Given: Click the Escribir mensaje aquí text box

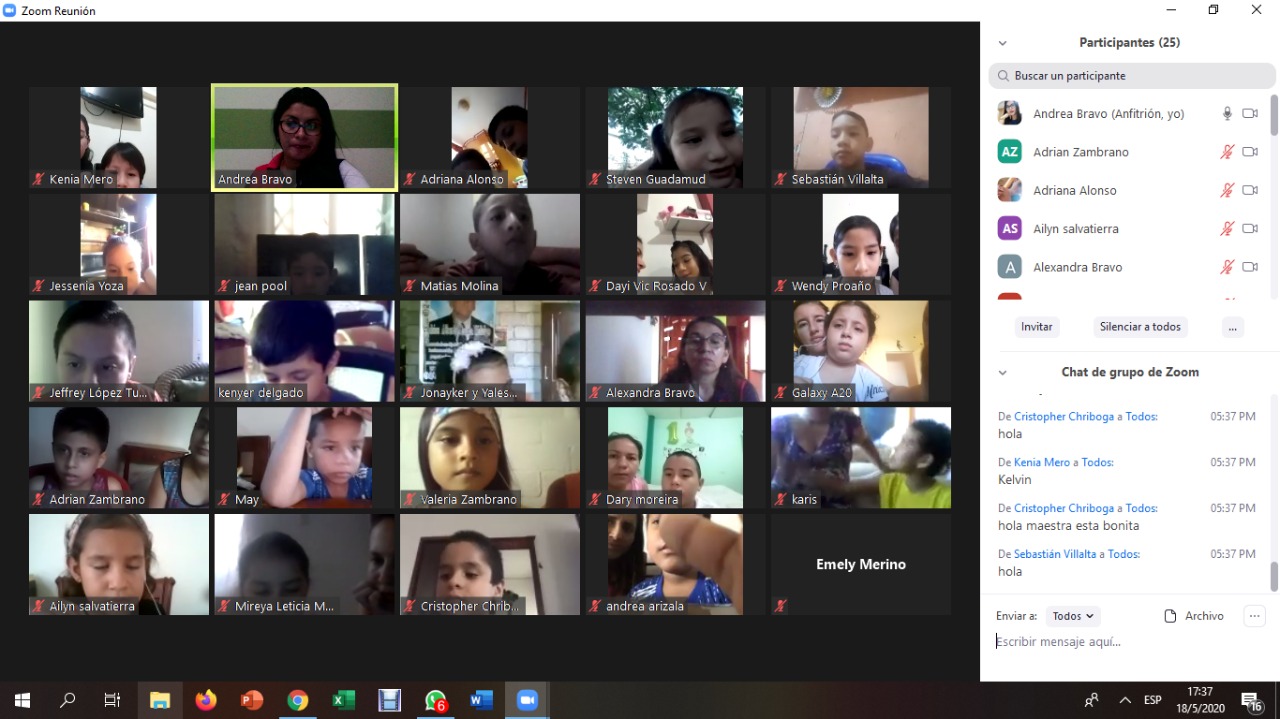Looking at the screenshot, I should tap(1130, 642).
